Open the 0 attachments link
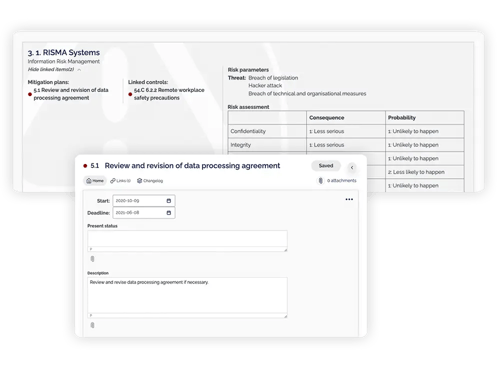 [x=341, y=181]
